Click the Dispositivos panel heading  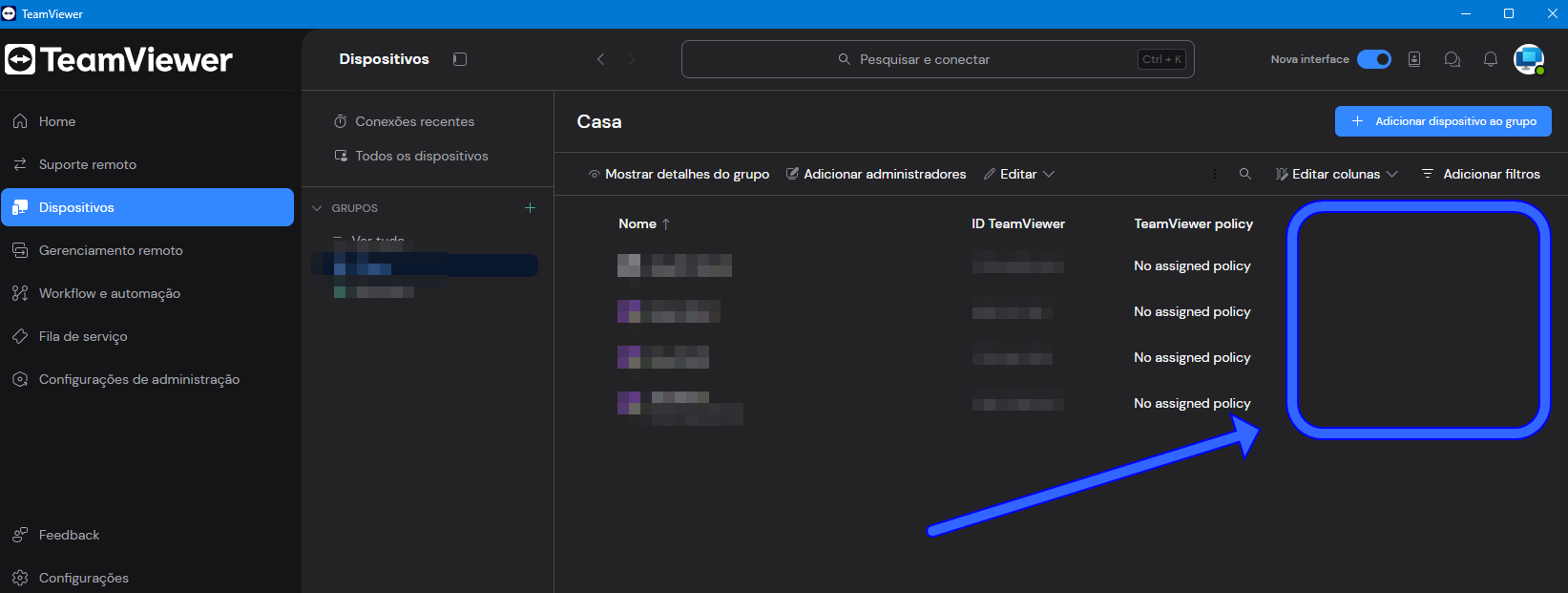coord(384,59)
